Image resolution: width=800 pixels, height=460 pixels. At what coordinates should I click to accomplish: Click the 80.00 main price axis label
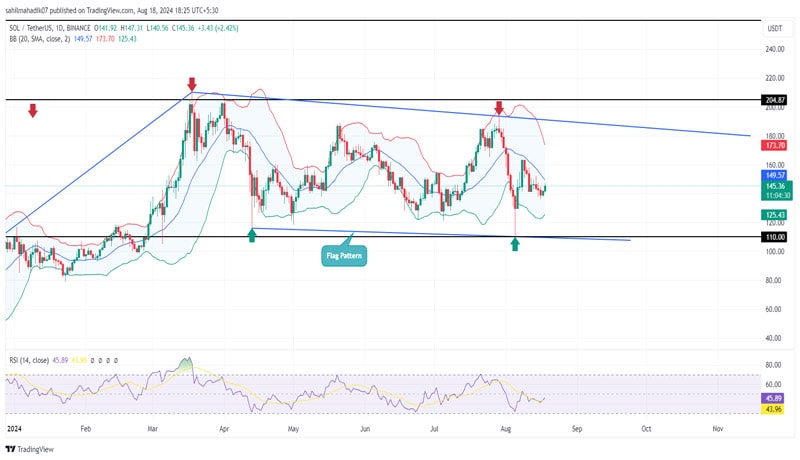click(773, 280)
